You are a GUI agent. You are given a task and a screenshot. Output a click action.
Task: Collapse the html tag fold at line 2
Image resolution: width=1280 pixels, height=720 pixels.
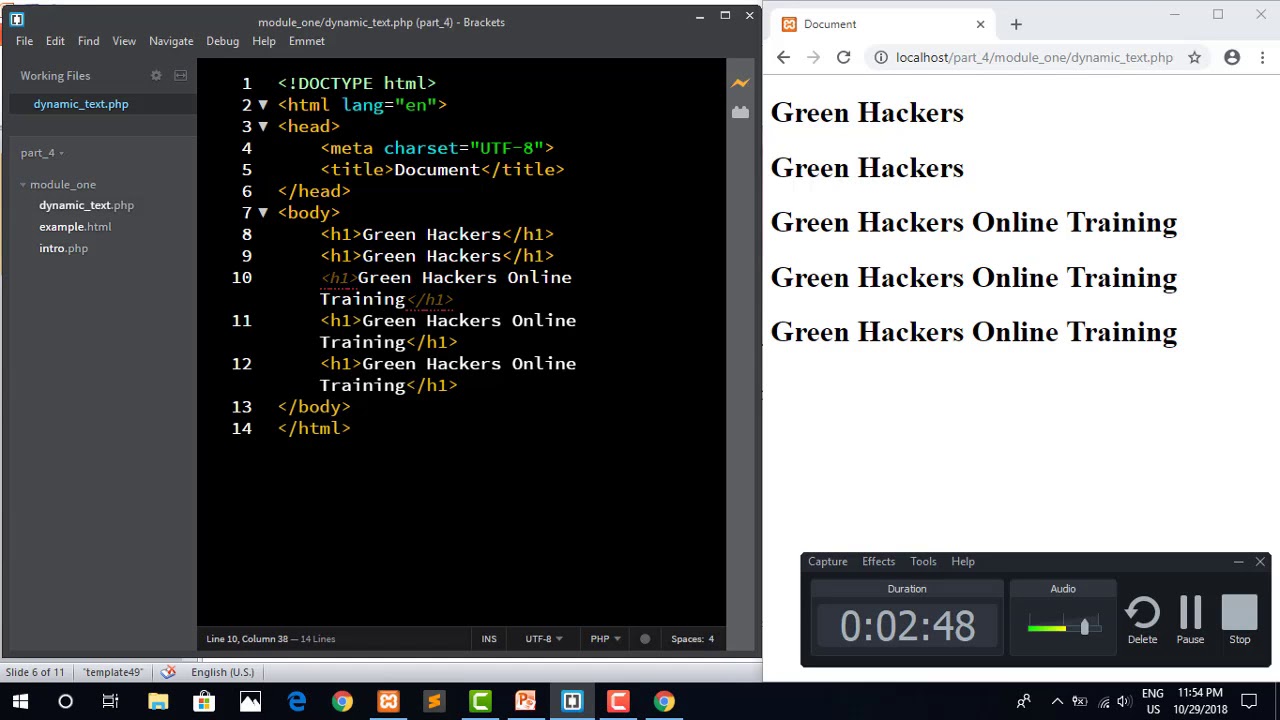tap(263, 105)
